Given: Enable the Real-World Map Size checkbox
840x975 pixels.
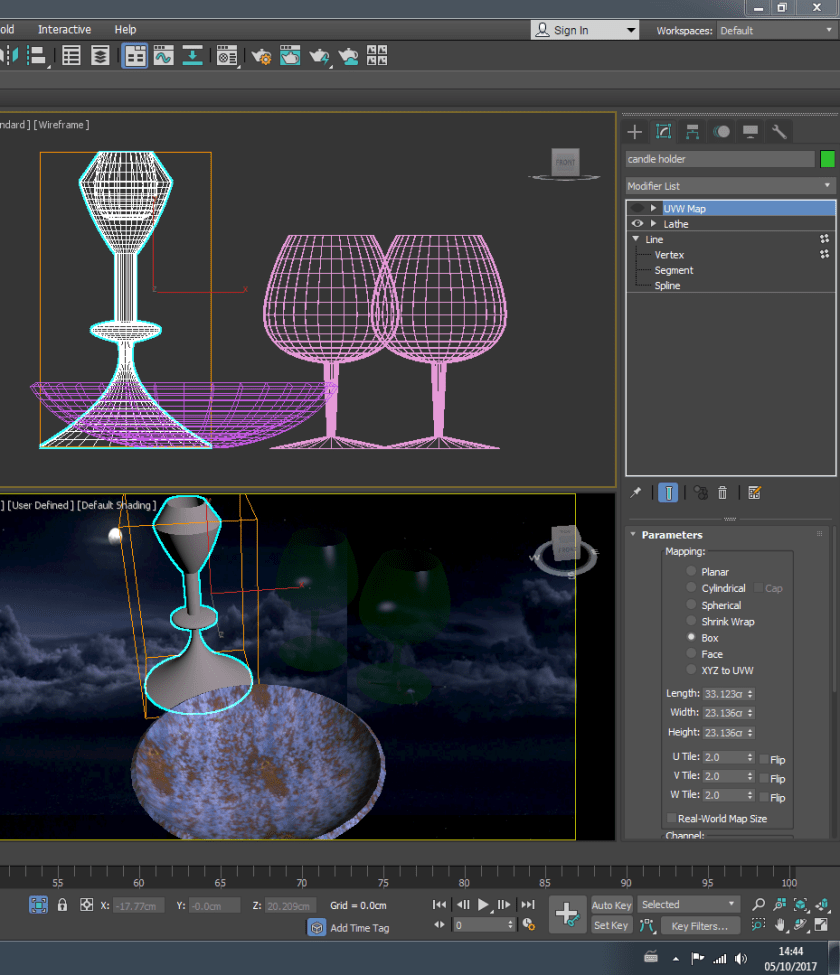Looking at the screenshot, I should 671,818.
